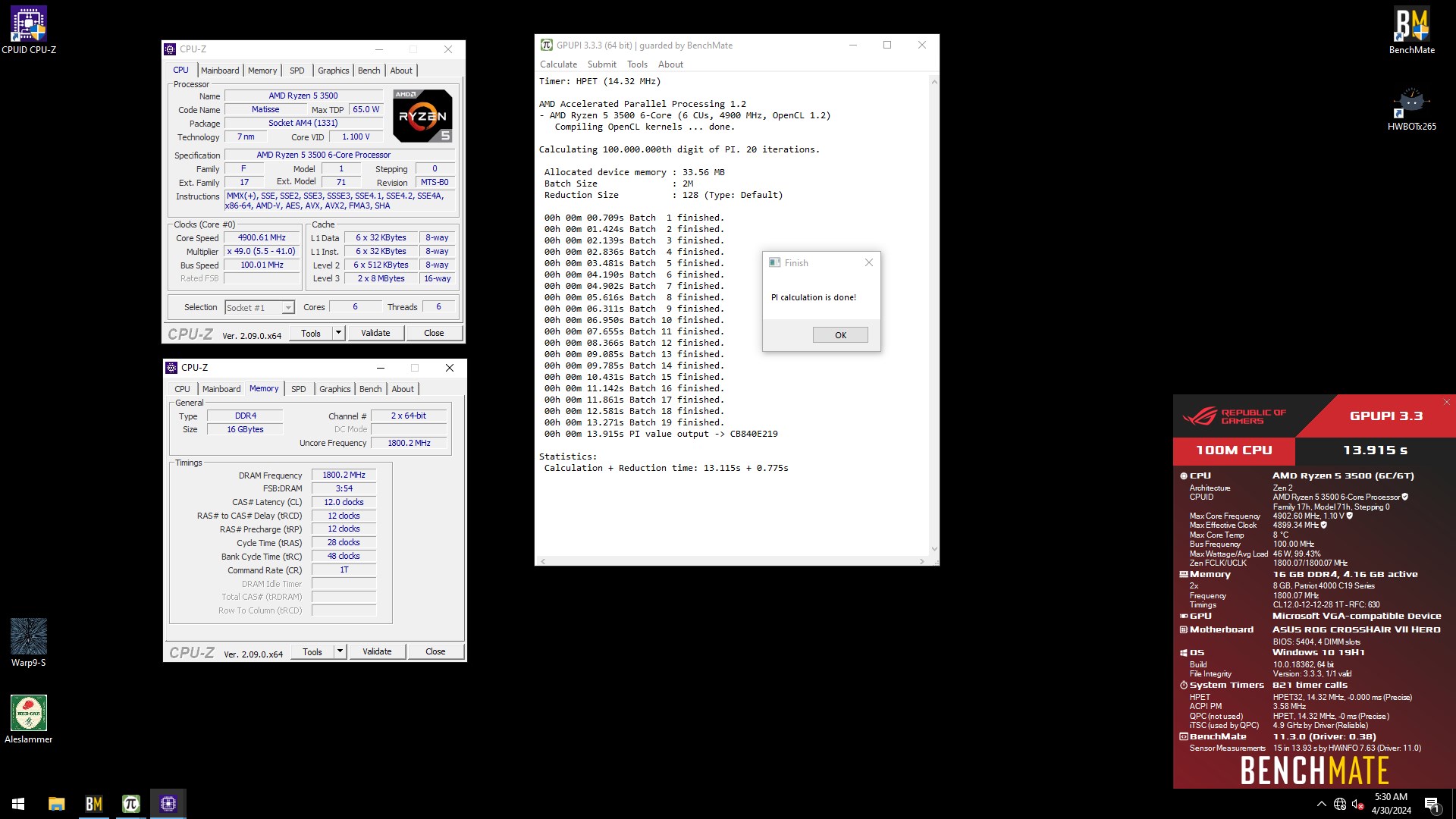Click the GPUPI vertical scrollbar down arrow
The height and width of the screenshot is (819, 1456).
[x=934, y=549]
